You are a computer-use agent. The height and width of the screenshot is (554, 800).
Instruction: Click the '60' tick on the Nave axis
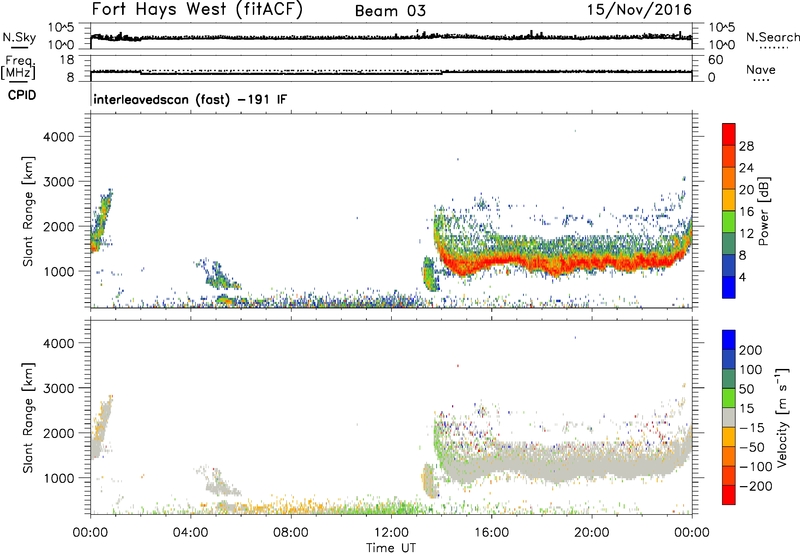715,60
